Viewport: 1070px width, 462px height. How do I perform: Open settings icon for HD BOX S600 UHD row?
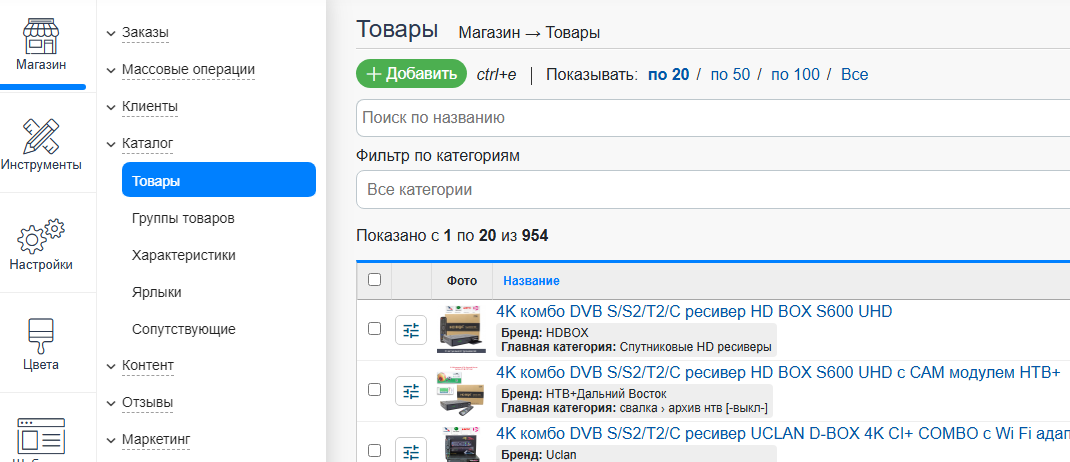[x=411, y=331]
